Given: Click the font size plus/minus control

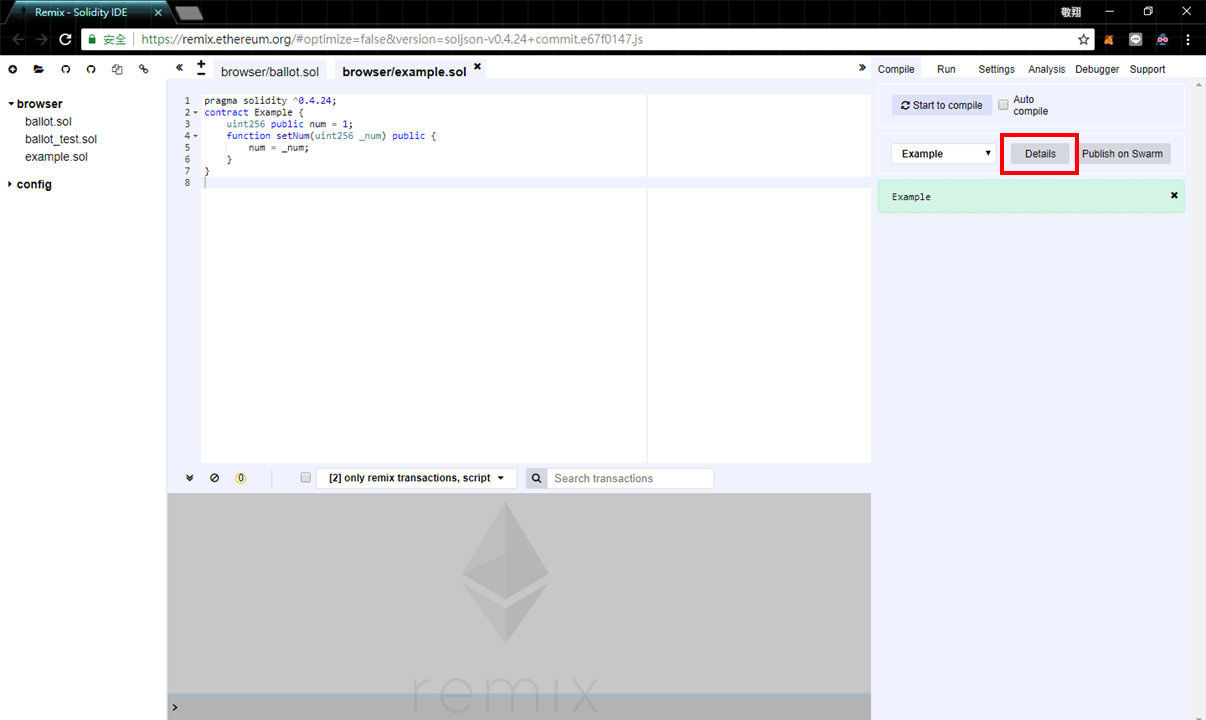Looking at the screenshot, I should pos(201,68).
